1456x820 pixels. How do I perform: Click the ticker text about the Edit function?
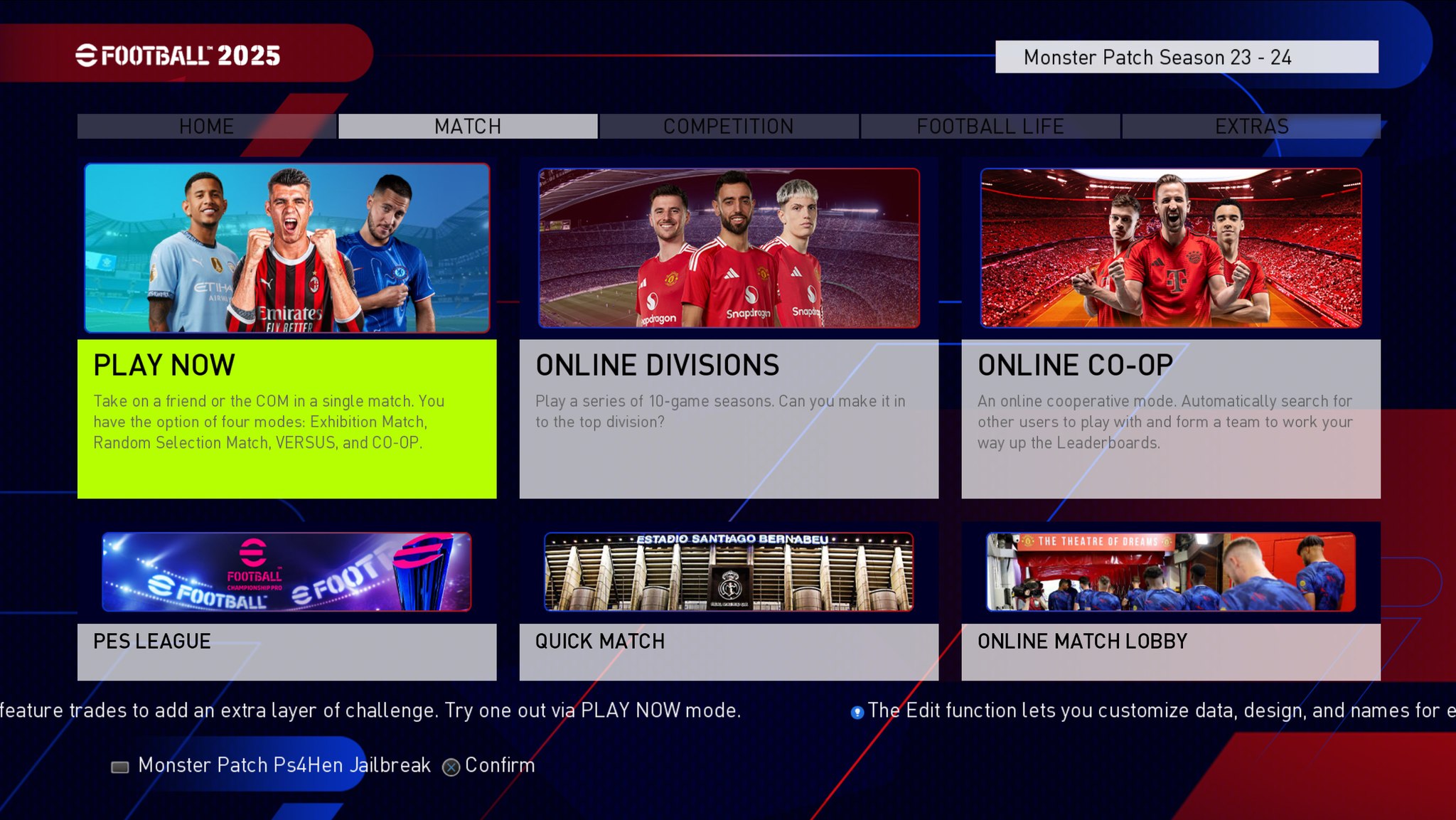tap(1162, 710)
